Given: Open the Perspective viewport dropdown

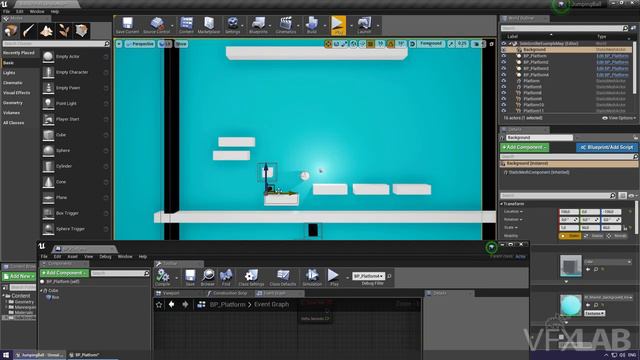Looking at the screenshot, I should point(140,44).
